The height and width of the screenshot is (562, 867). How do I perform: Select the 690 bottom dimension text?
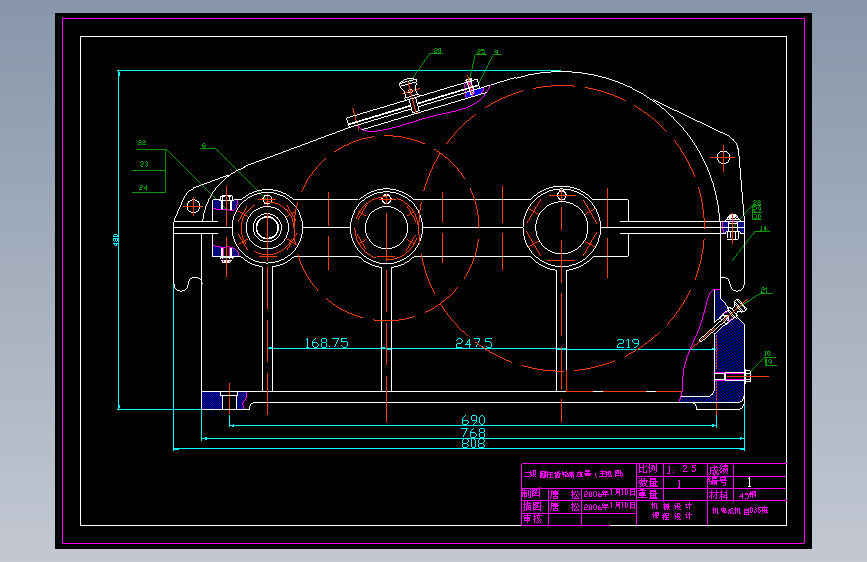[x=473, y=420]
